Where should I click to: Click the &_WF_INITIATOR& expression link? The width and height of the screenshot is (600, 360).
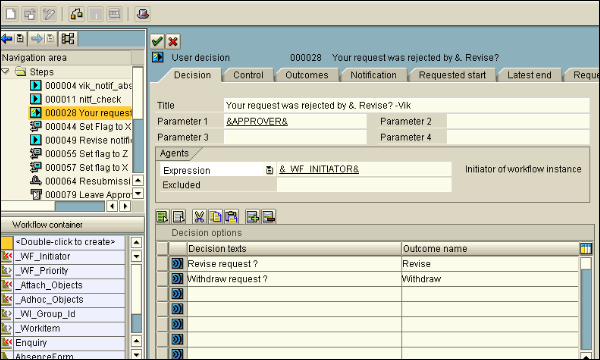click(319, 169)
